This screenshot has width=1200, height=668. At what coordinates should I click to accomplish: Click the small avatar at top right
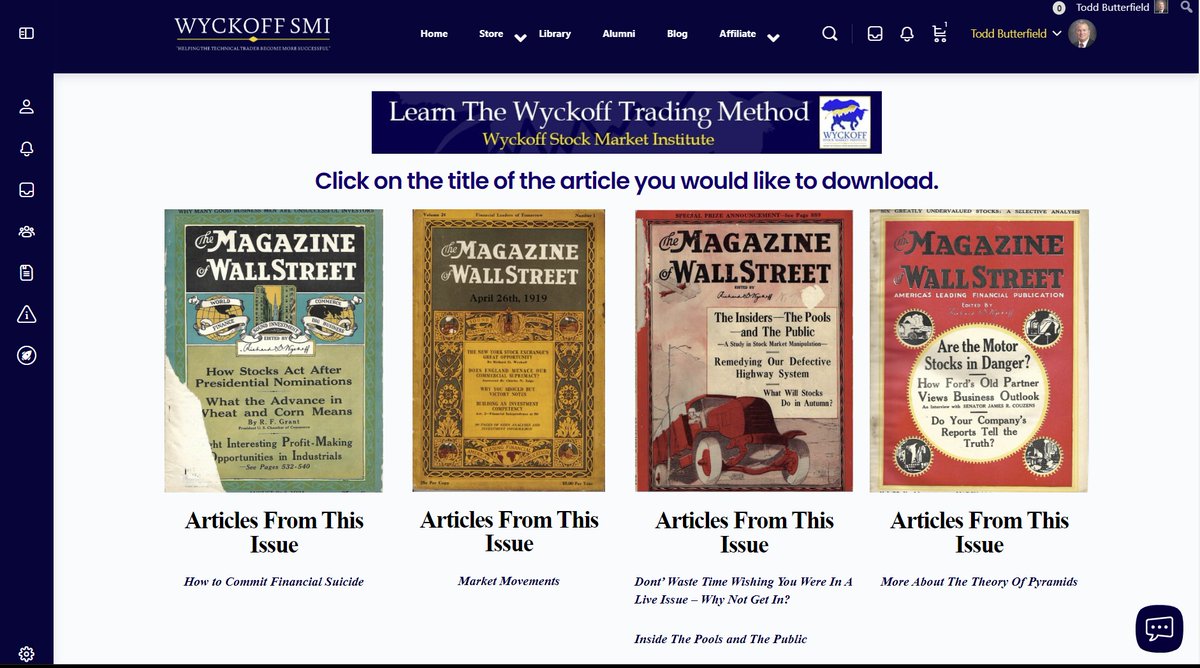pyautogui.click(x=1161, y=7)
